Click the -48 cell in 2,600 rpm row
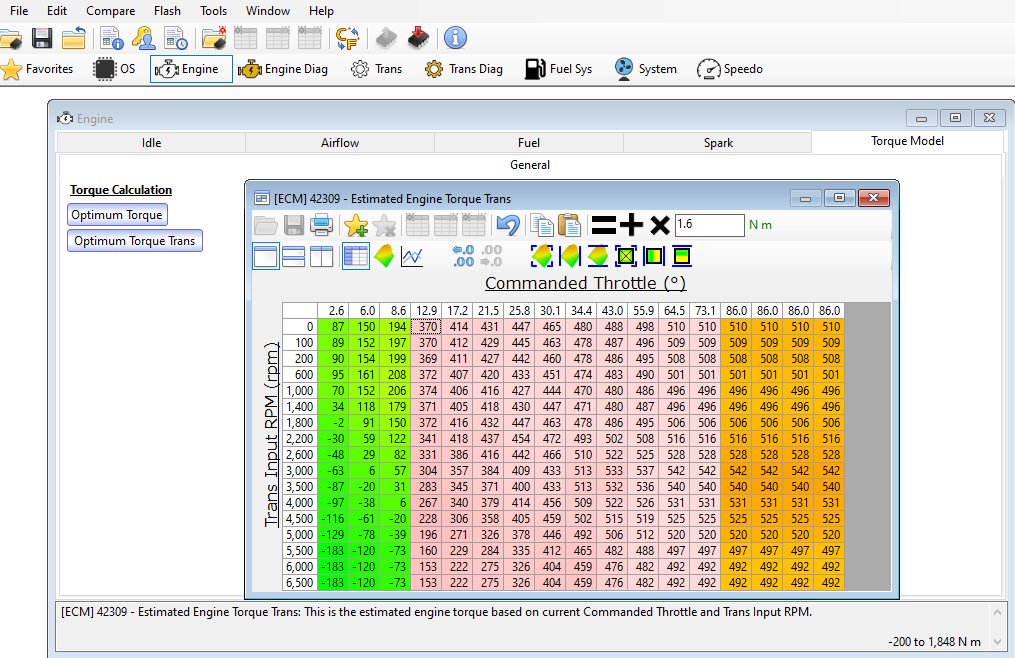Image resolution: width=1015 pixels, height=658 pixels. [x=333, y=455]
